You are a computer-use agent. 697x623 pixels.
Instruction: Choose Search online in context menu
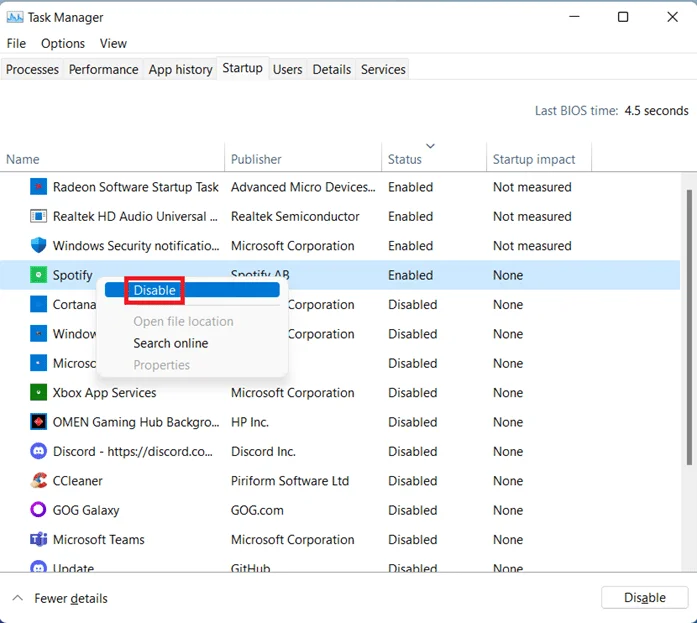(171, 343)
